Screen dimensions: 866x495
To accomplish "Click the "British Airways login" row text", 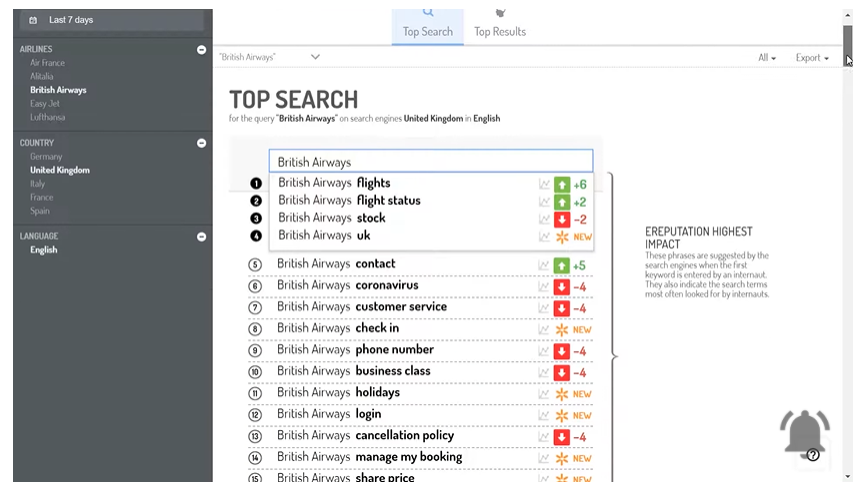I will [x=329, y=414].
